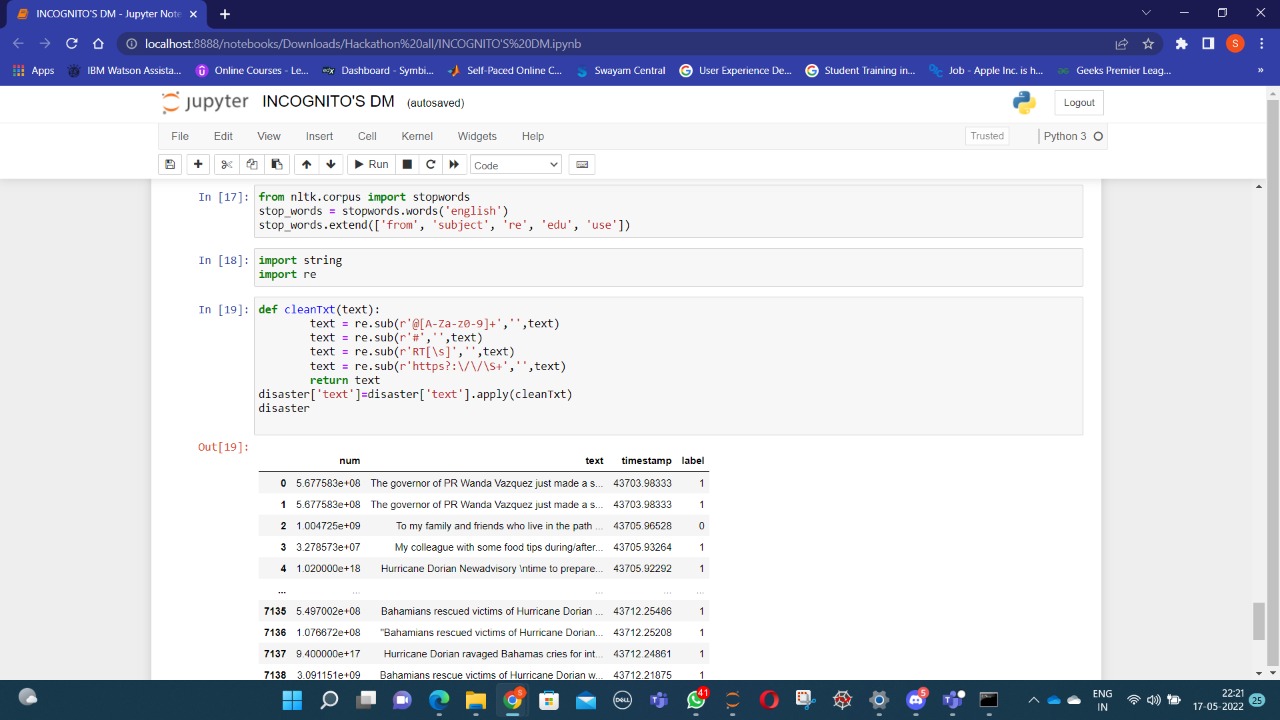Open Microsoft Edge from taskbar

(x=439, y=700)
